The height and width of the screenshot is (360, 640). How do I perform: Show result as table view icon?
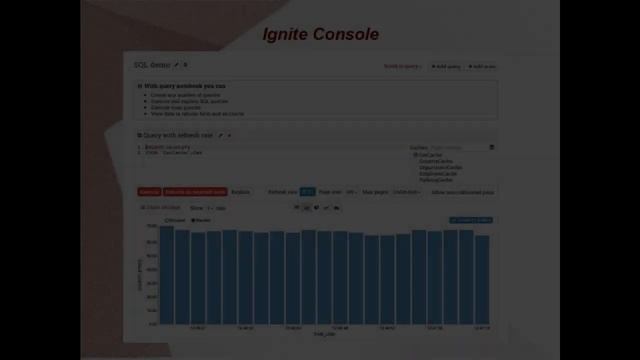[297, 208]
